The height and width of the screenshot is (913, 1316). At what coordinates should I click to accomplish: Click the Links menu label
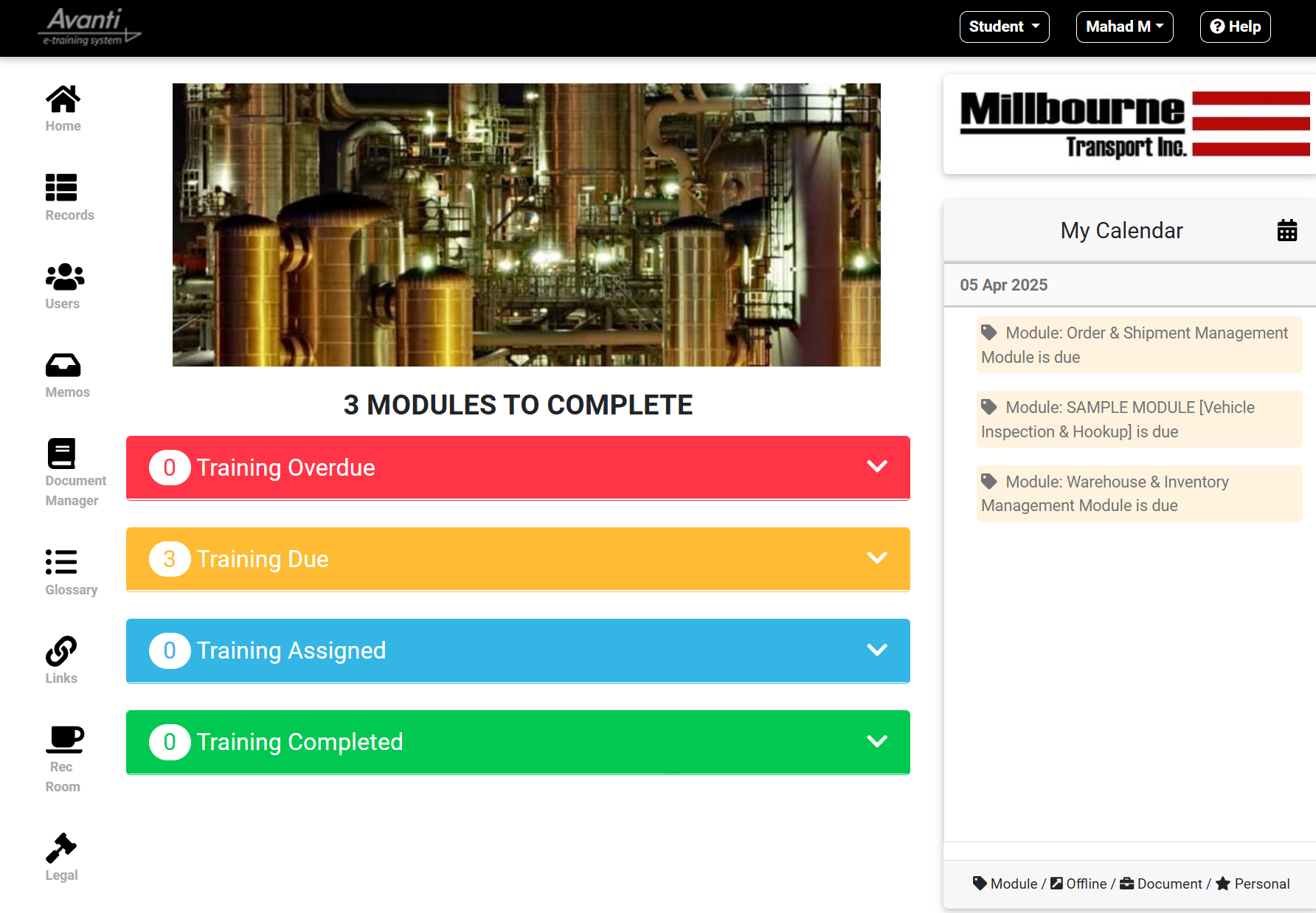(x=61, y=678)
